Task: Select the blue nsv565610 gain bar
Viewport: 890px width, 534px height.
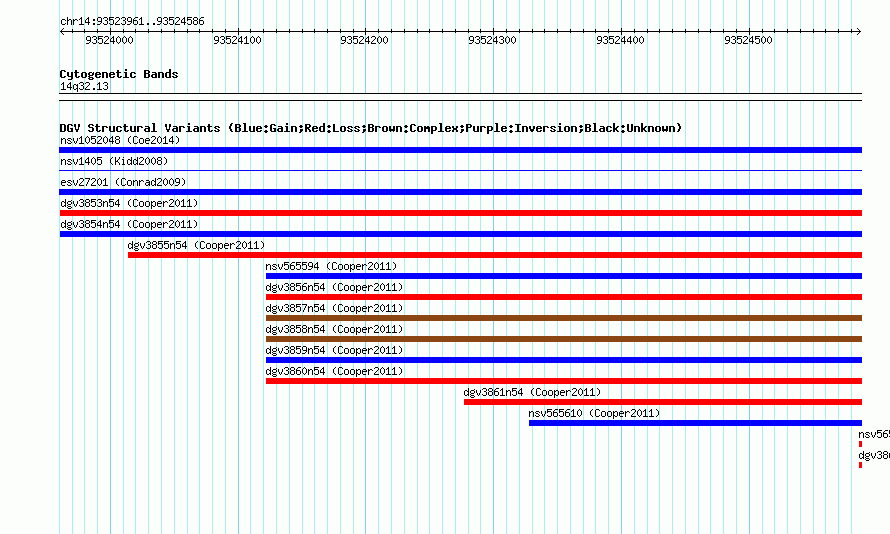Action: click(695, 423)
